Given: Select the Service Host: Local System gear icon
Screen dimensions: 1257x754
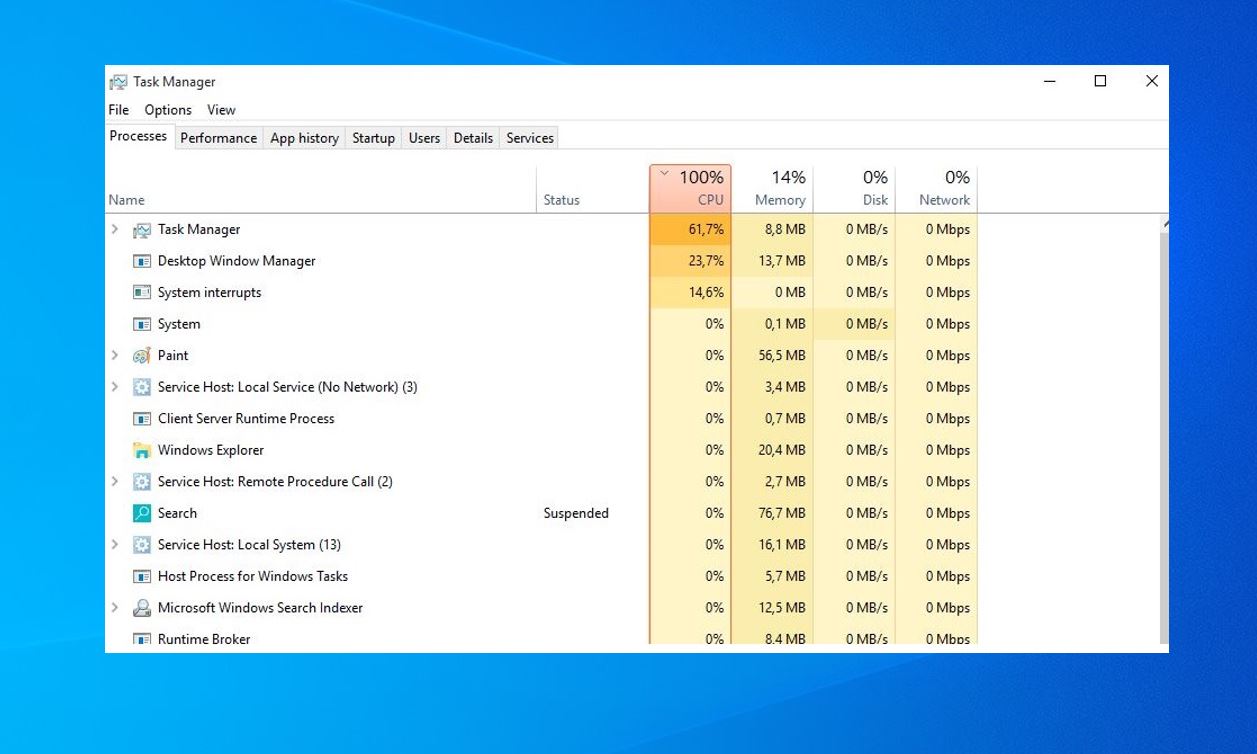Looking at the screenshot, I should click(141, 544).
